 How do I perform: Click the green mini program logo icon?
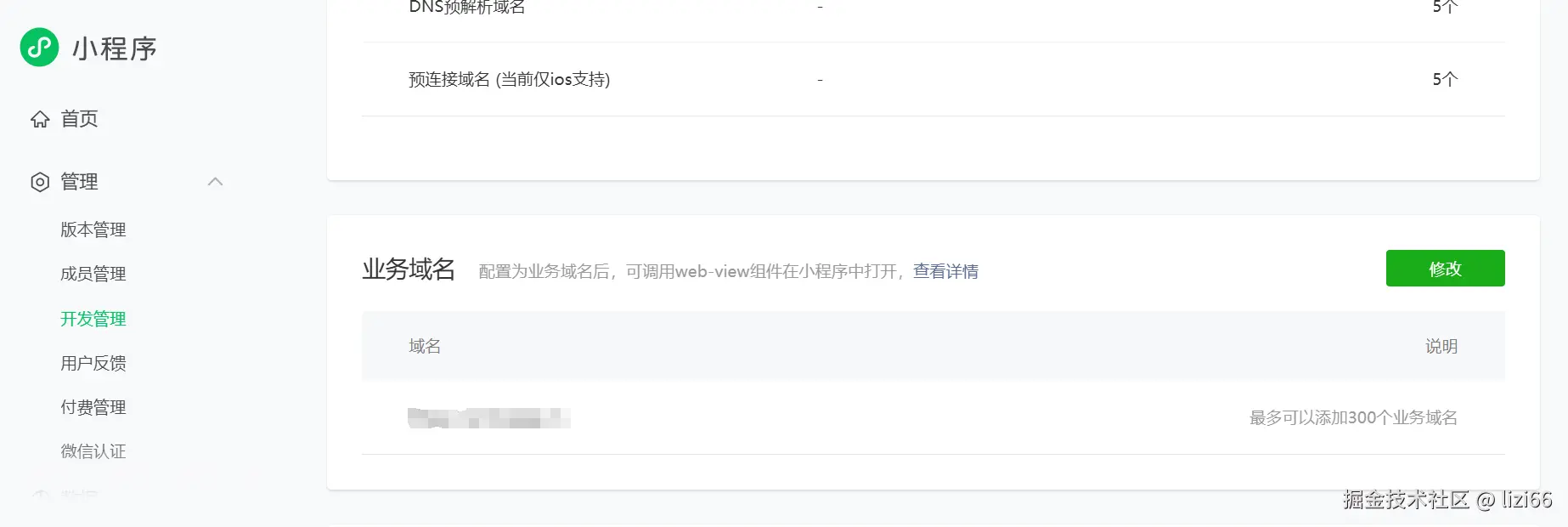39,48
